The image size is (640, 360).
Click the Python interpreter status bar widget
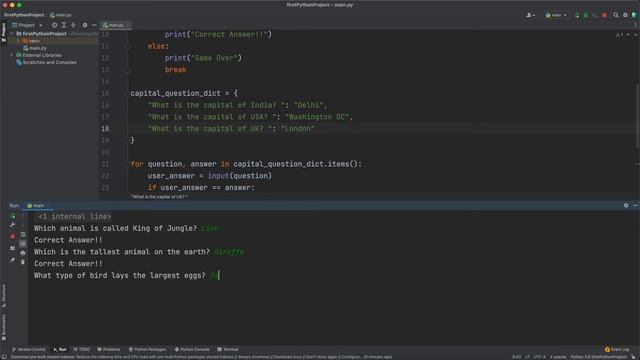(x=598, y=357)
